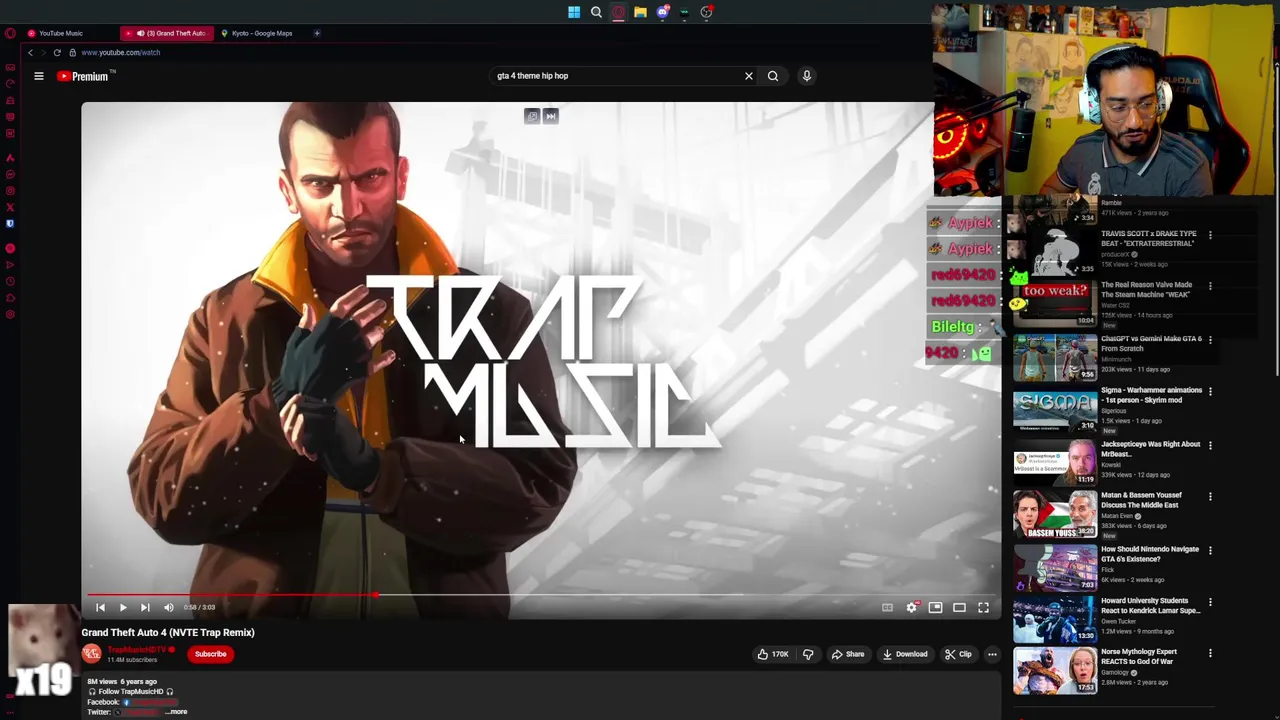Open options menu for Travis Scott video
1280x720 pixels.
tap(1210, 236)
